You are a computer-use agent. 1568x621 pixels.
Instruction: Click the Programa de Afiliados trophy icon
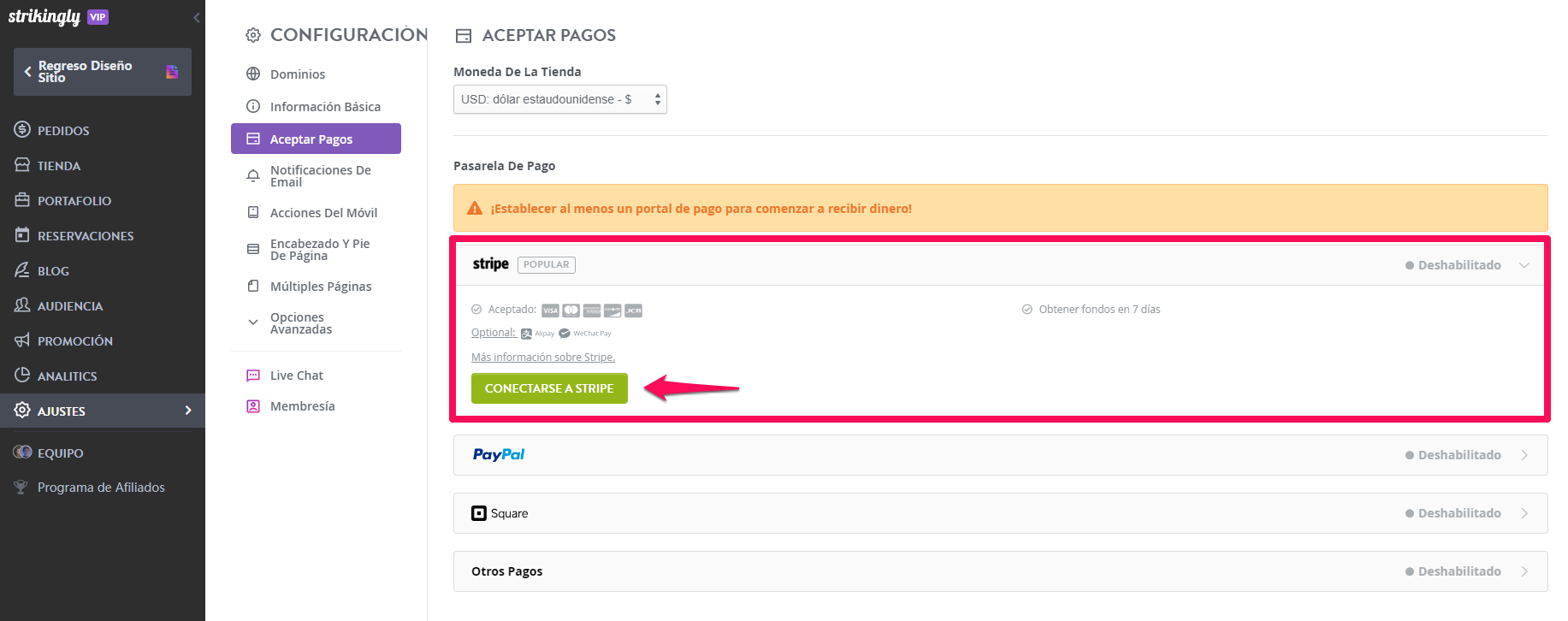(21, 488)
